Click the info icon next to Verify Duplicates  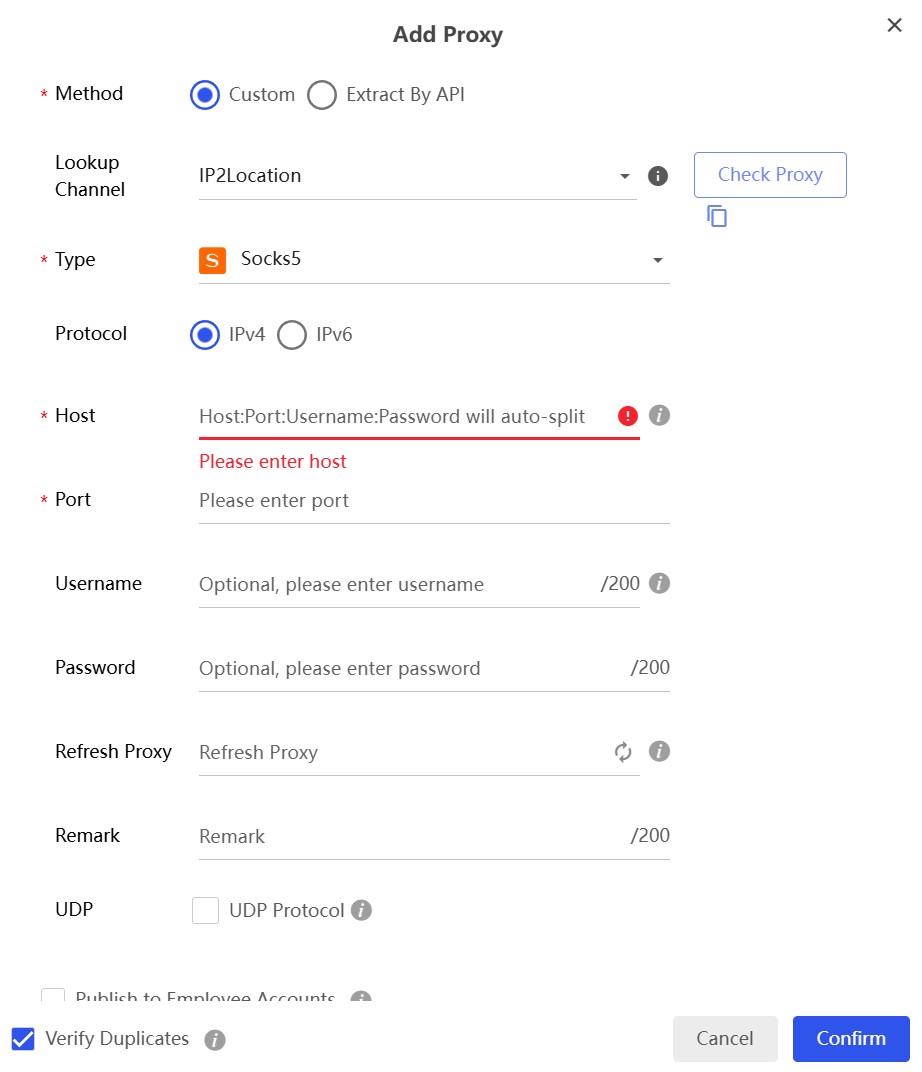pyautogui.click(x=215, y=1040)
